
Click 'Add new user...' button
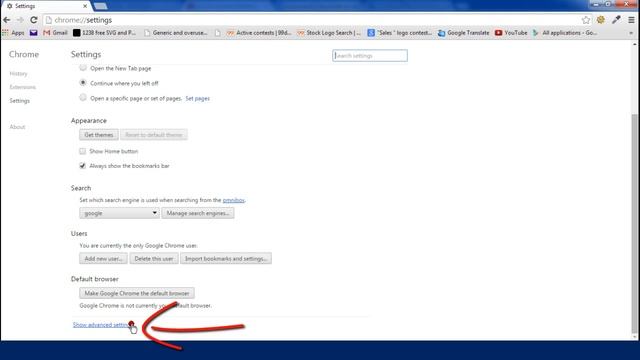[x=103, y=258]
